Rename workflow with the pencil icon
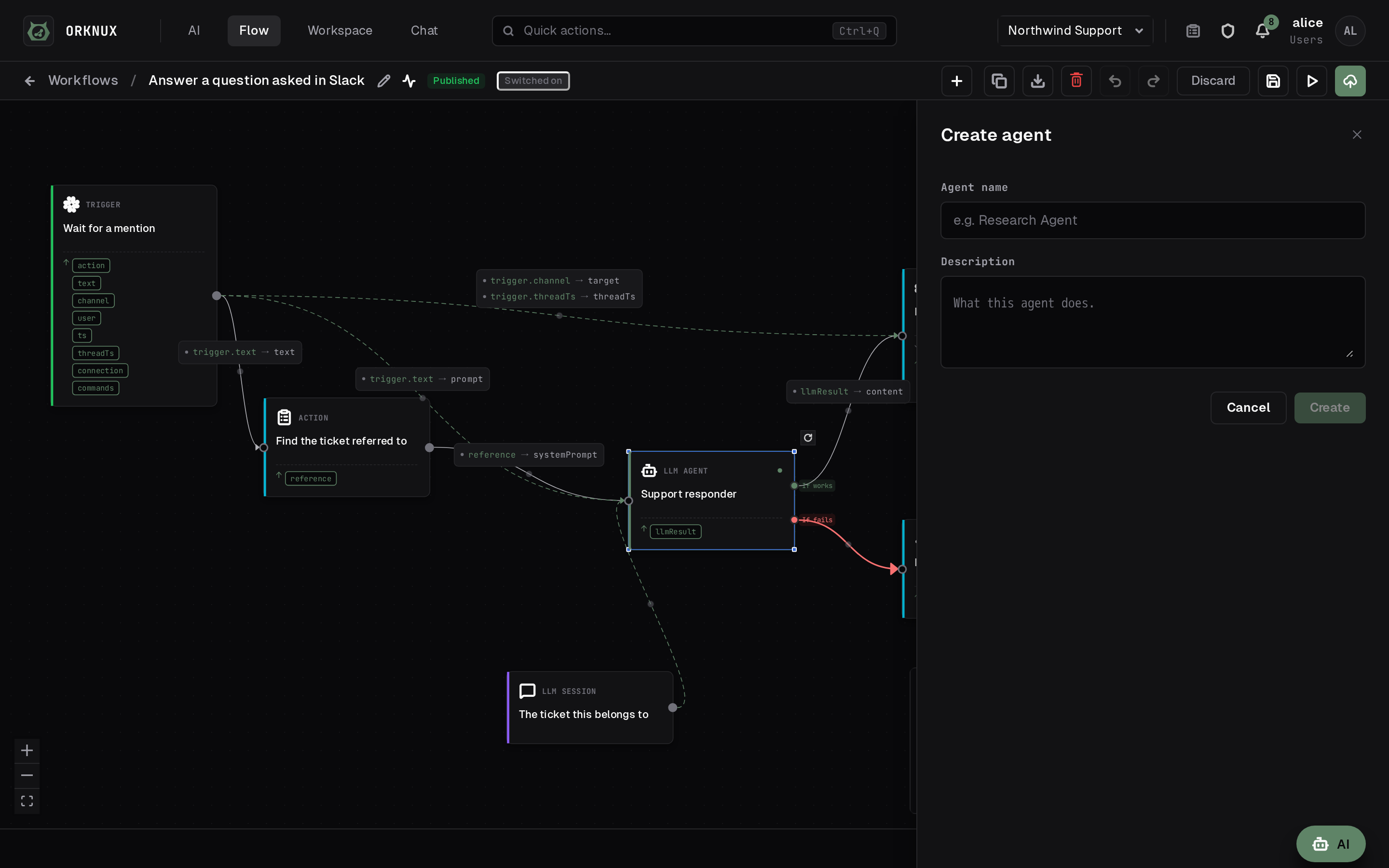Image resolution: width=1389 pixels, height=868 pixels. click(x=384, y=81)
